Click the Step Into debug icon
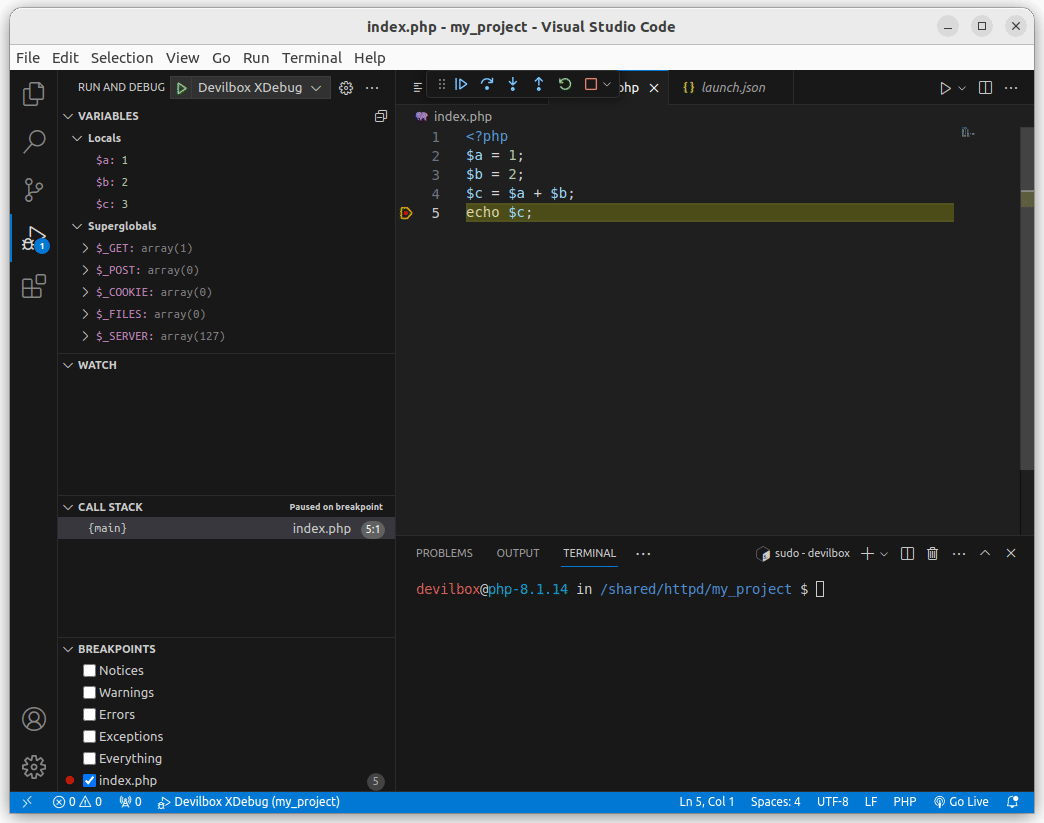The width and height of the screenshot is (1044, 823). click(x=513, y=85)
